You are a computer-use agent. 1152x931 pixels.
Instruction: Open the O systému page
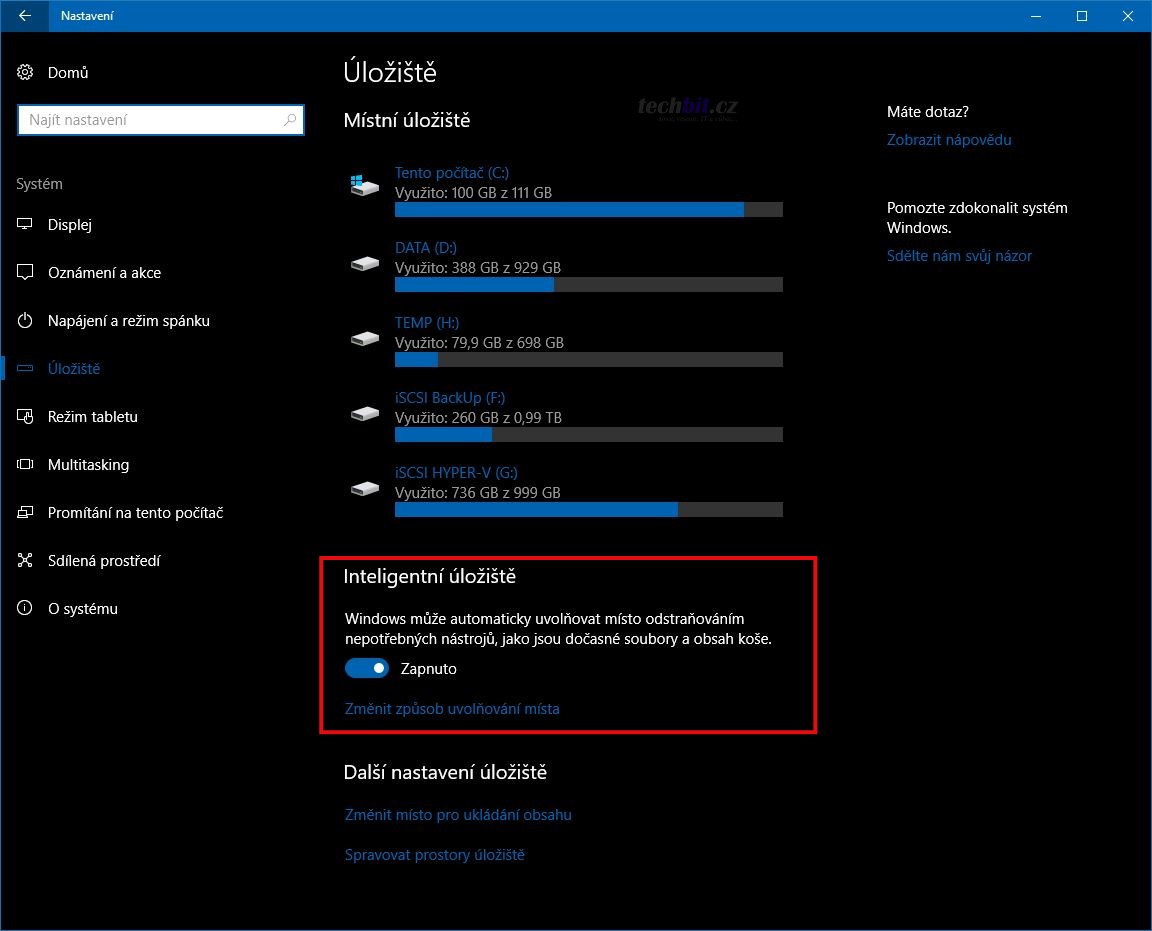point(82,608)
